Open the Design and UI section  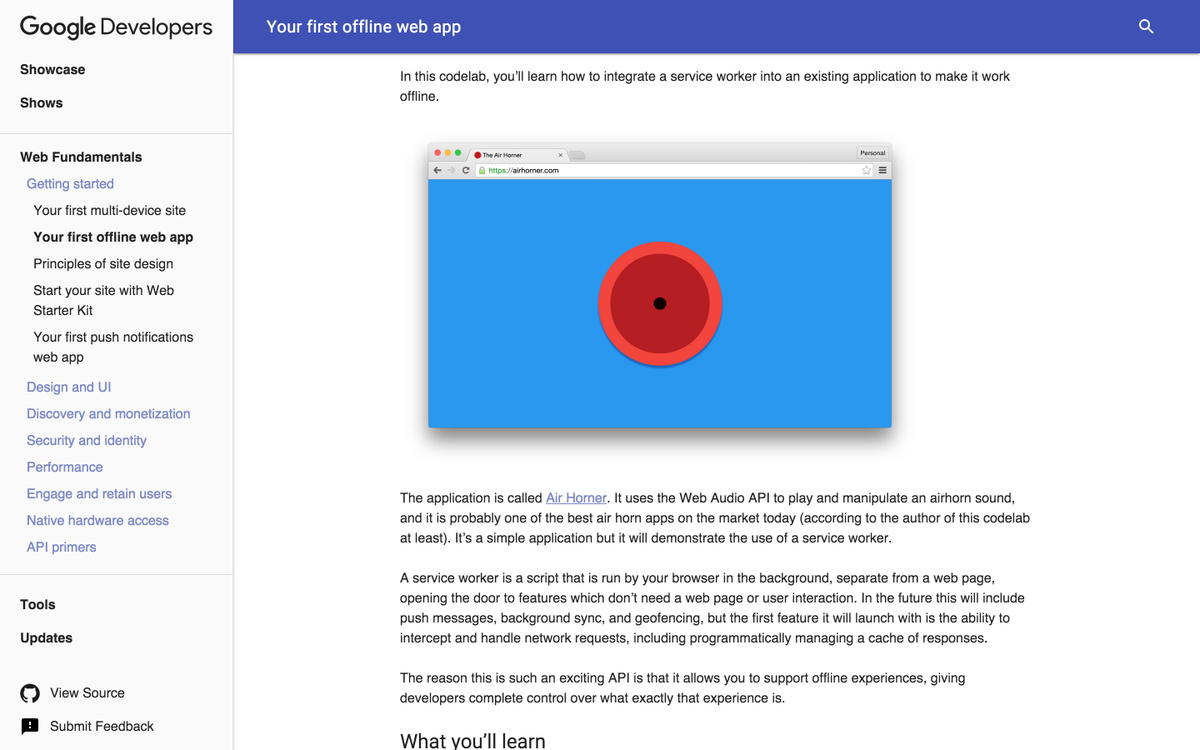(68, 387)
